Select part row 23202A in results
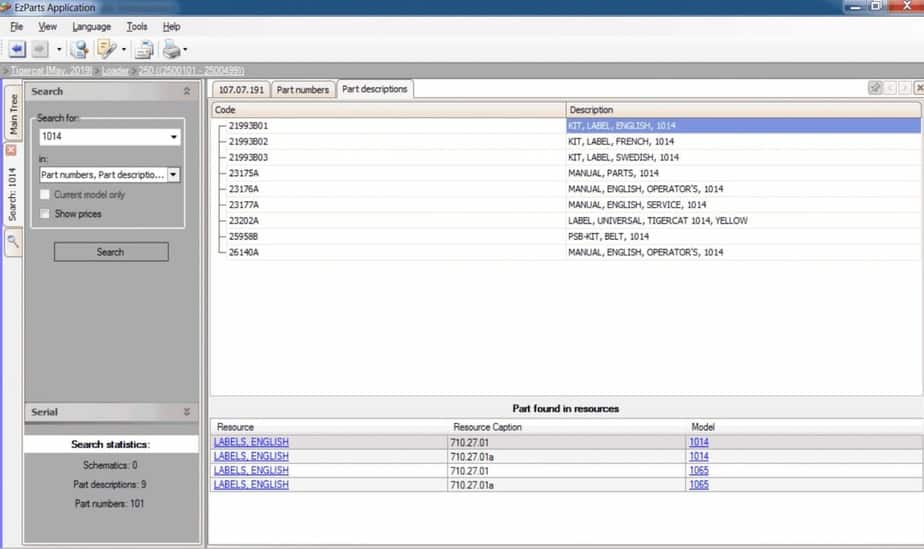Image resolution: width=924 pixels, height=549 pixels. [x=243, y=221]
